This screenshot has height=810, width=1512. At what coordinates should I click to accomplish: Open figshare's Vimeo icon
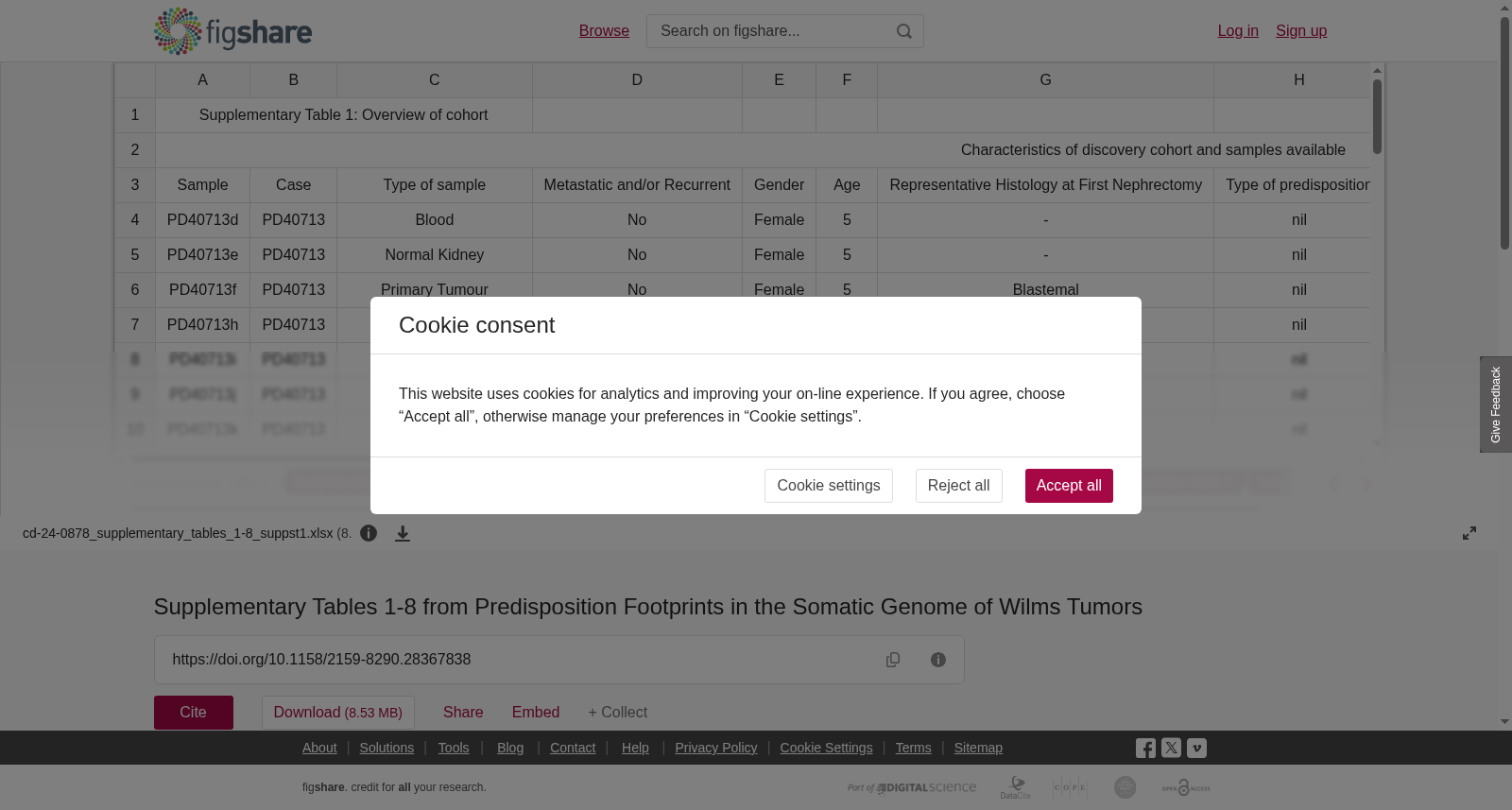(x=1196, y=748)
